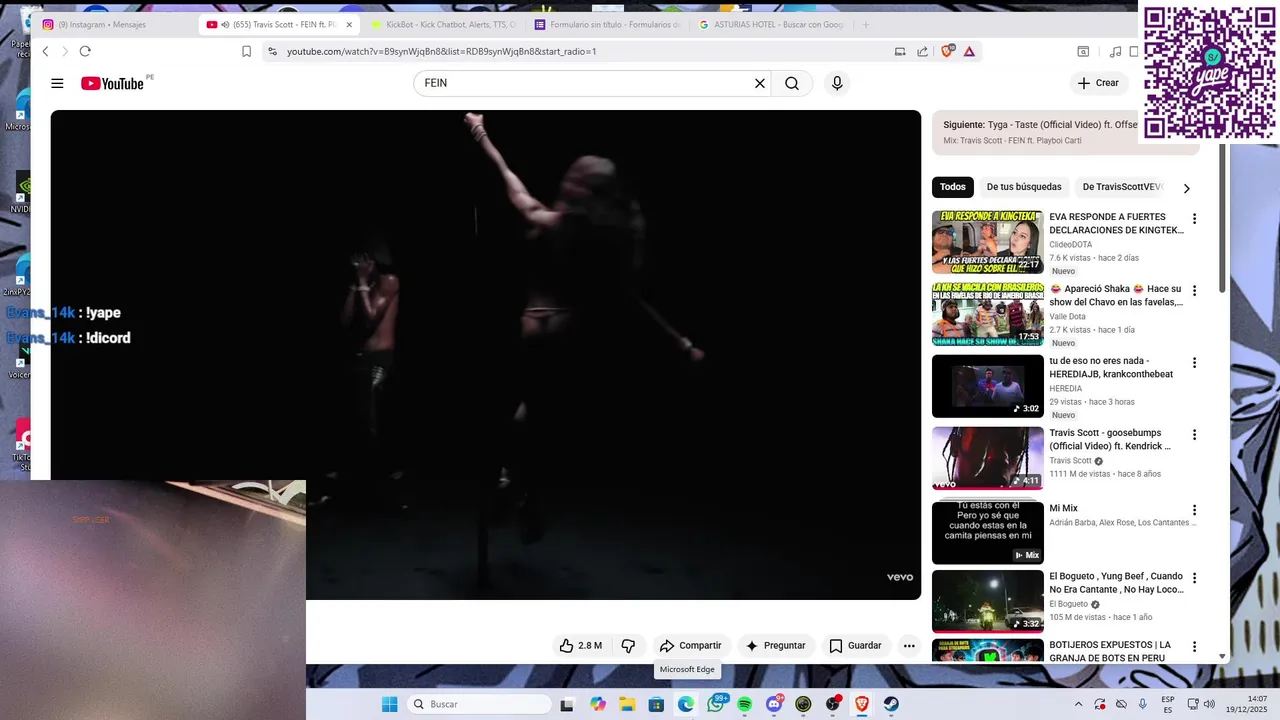1280x720 pixels.
Task: Click the sidebar scrollbar down arrow
Action: tap(1222, 657)
